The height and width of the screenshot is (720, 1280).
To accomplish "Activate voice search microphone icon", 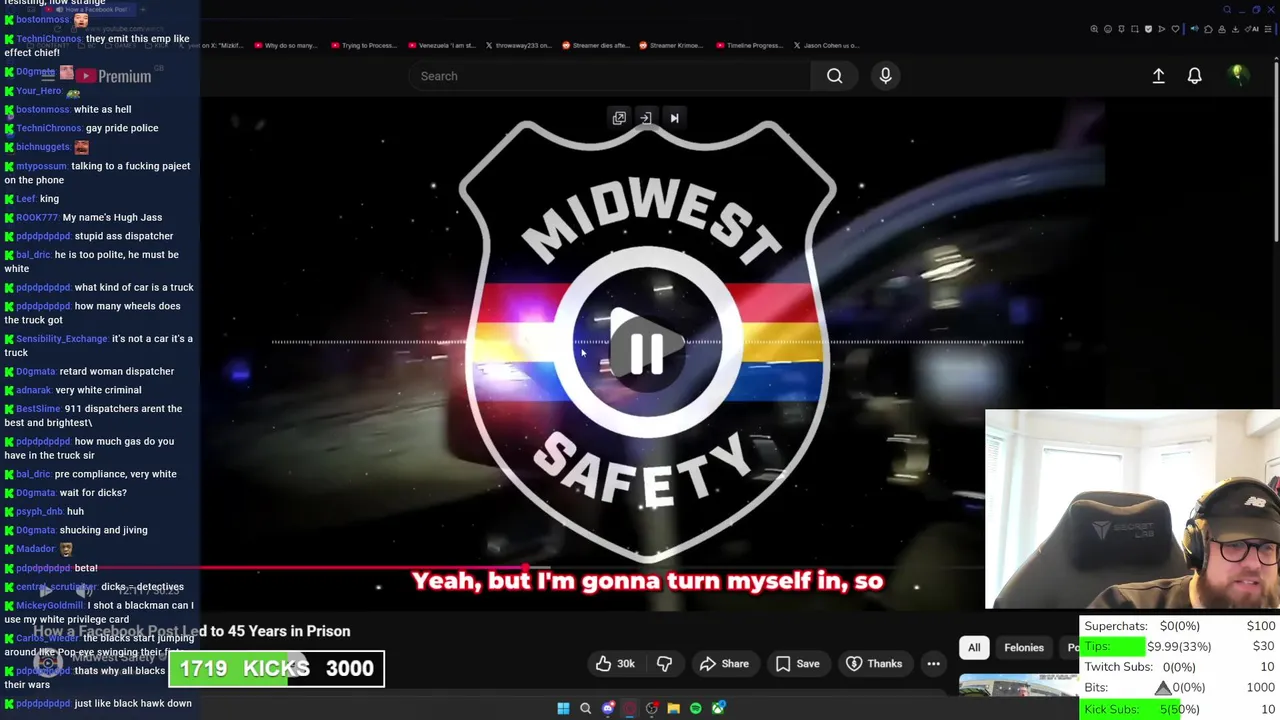I will (x=885, y=76).
